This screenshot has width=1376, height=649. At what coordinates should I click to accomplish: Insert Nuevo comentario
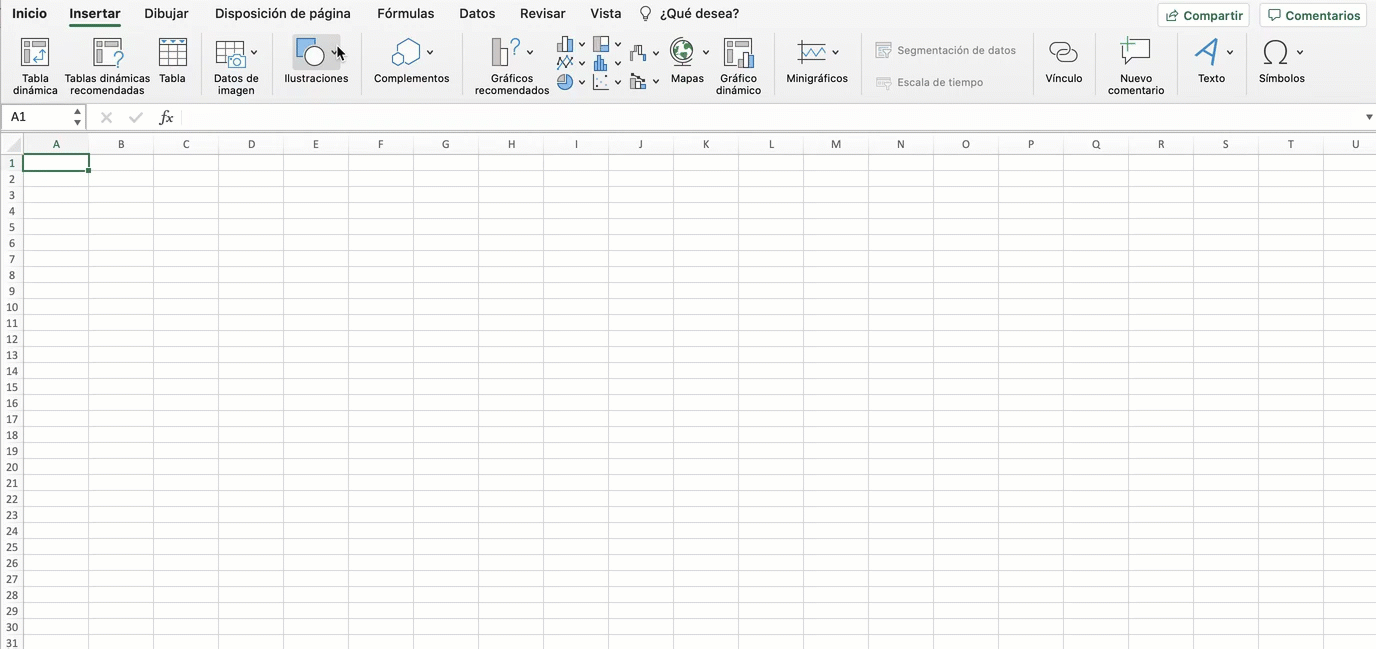click(1136, 63)
